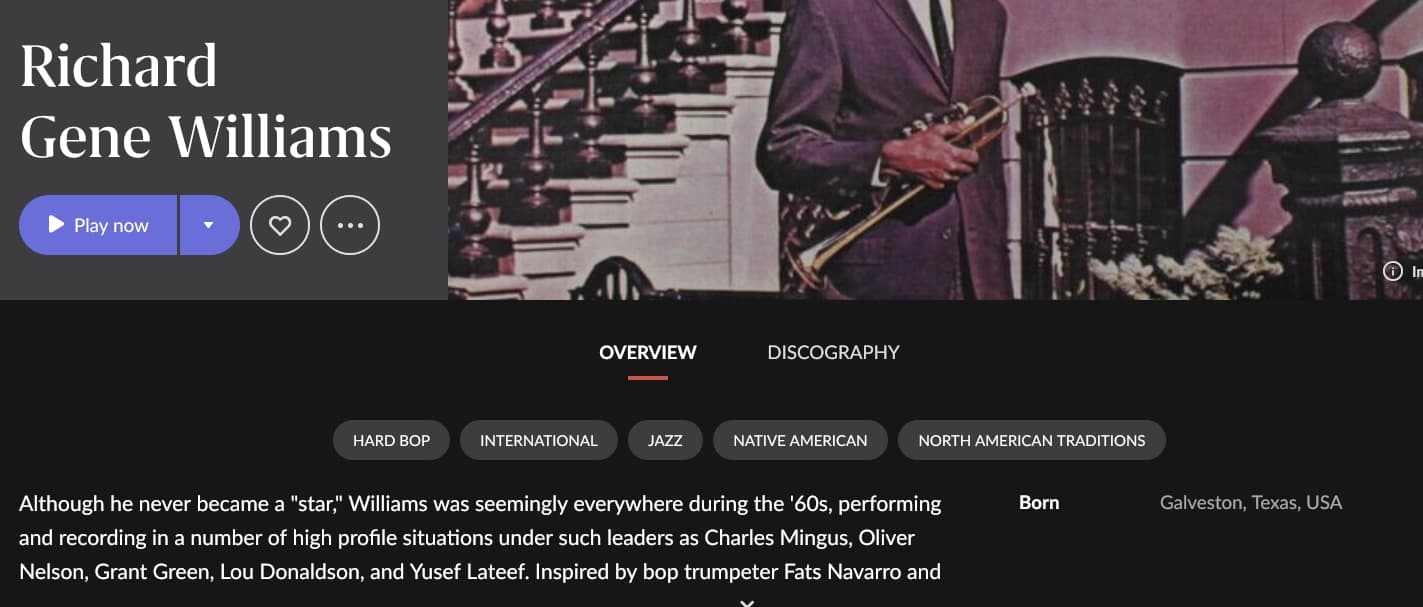Favorite the artist with the heart icon
The image size is (1423, 607).
pos(280,225)
